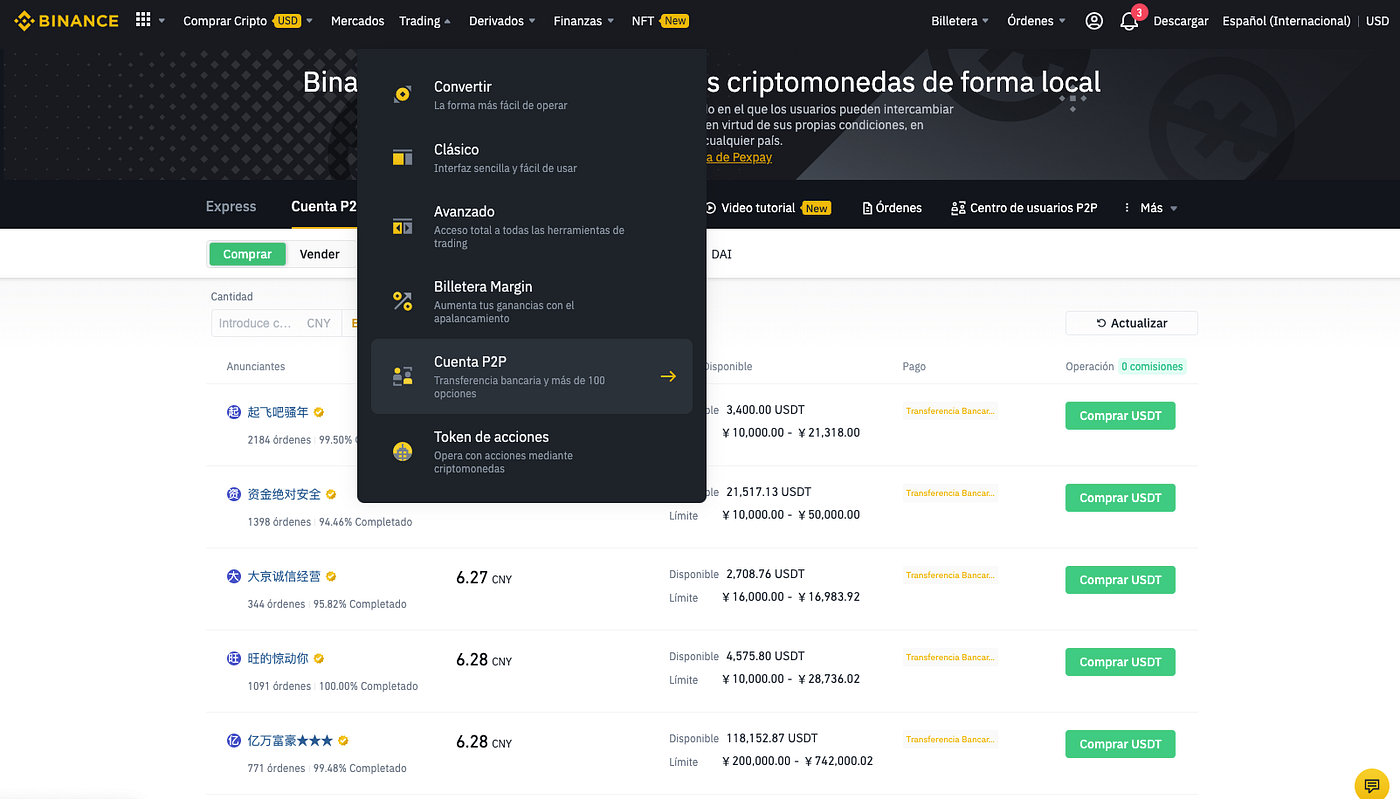Click the Avanzado trading icon

403,227
